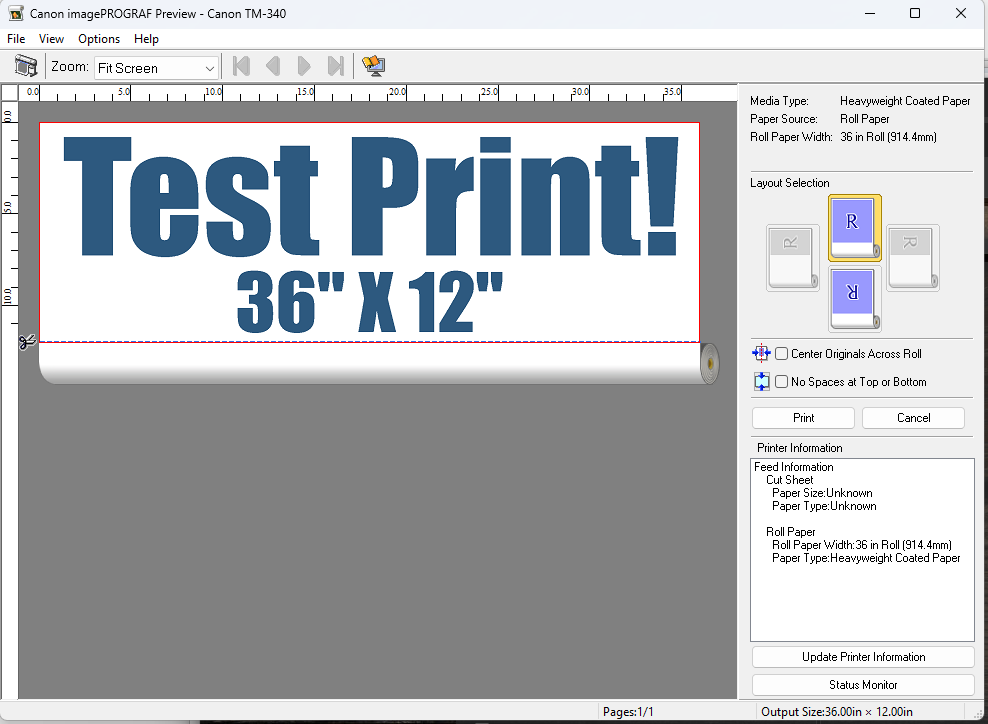Screen dimensions: 988x724
Task: Click the scissors cut-line marker
Action: click(27, 342)
